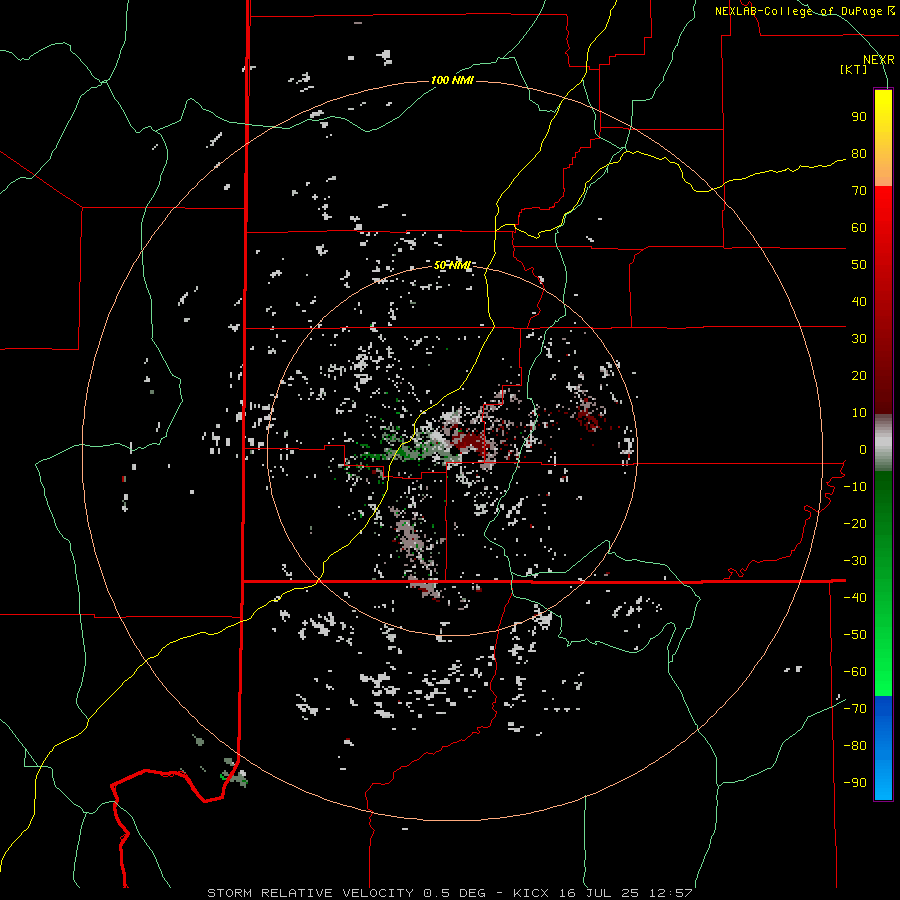Click the -80 value on velocity scale
Viewport: 900px width, 900px height.
[855, 746]
